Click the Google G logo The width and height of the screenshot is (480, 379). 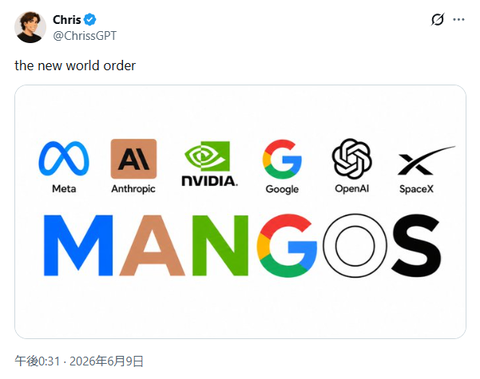282,159
